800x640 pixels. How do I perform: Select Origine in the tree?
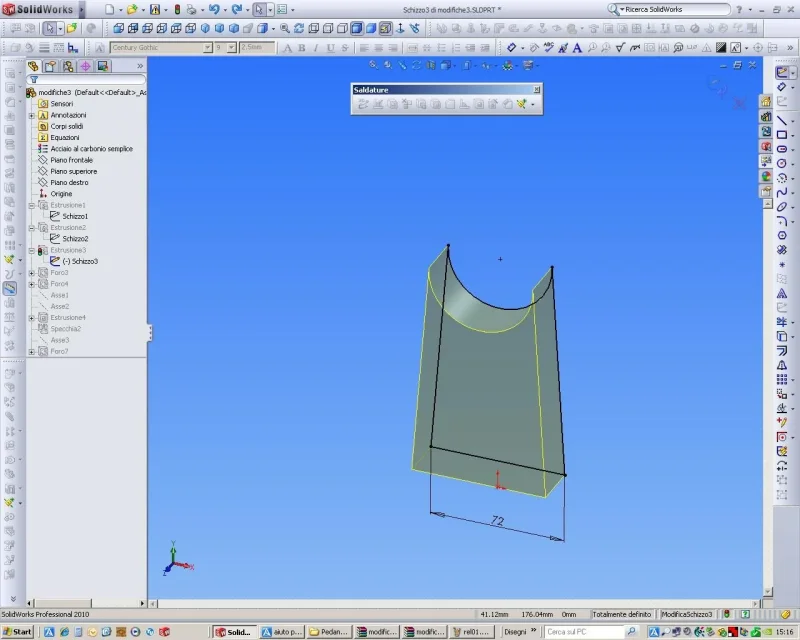click(x=61, y=193)
